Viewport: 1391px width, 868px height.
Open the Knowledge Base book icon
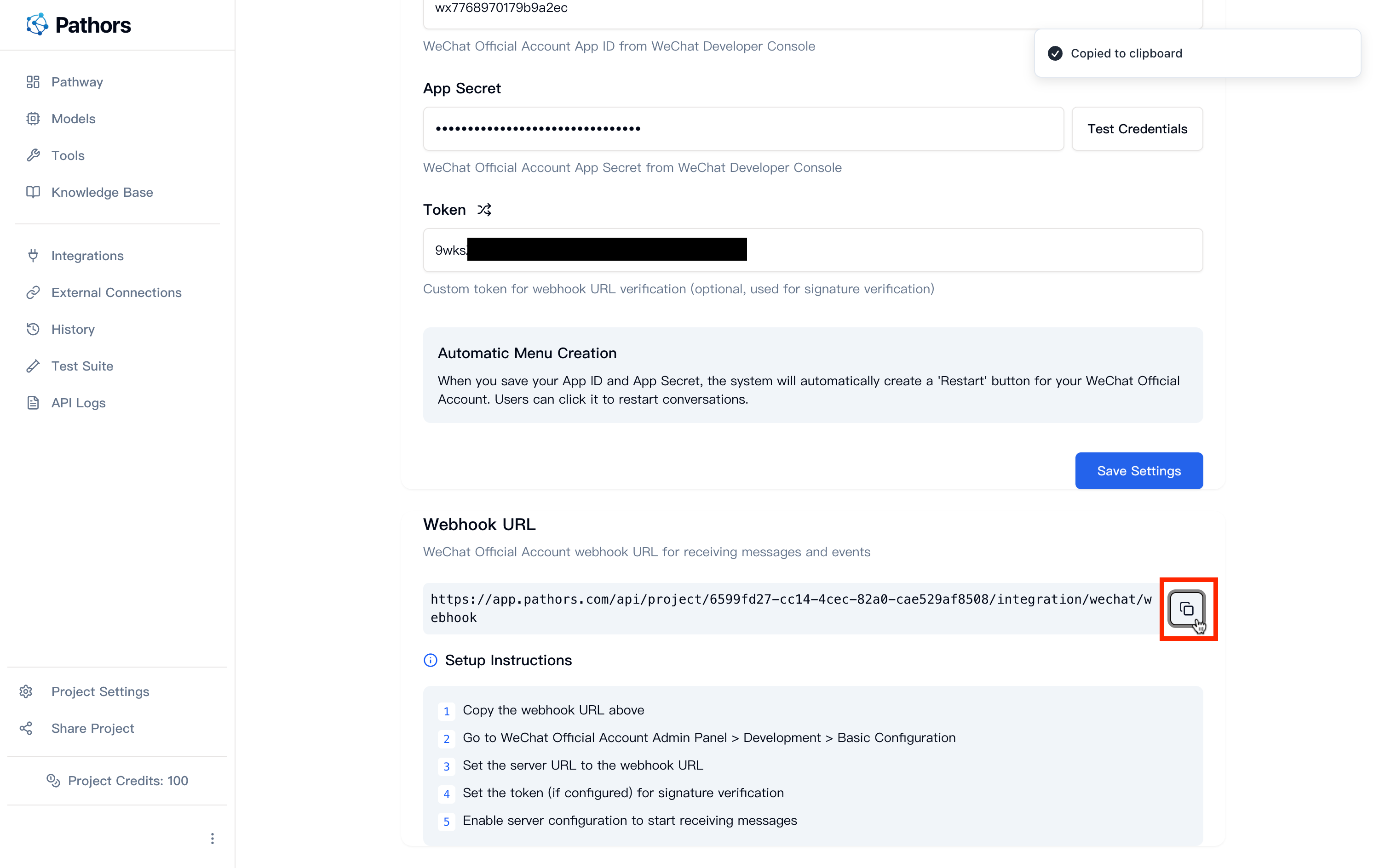click(33, 192)
